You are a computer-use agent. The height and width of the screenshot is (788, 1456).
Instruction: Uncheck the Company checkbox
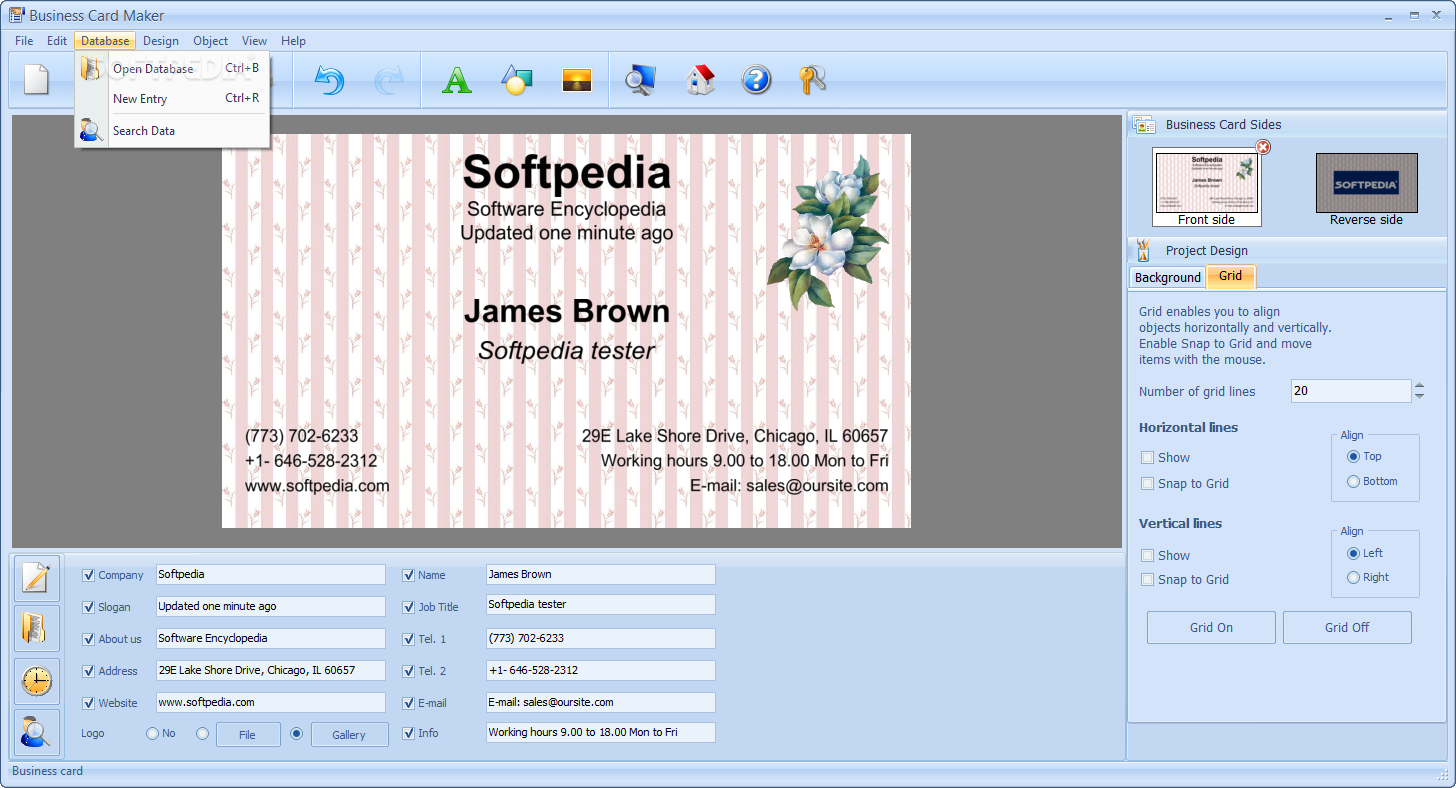[89, 575]
